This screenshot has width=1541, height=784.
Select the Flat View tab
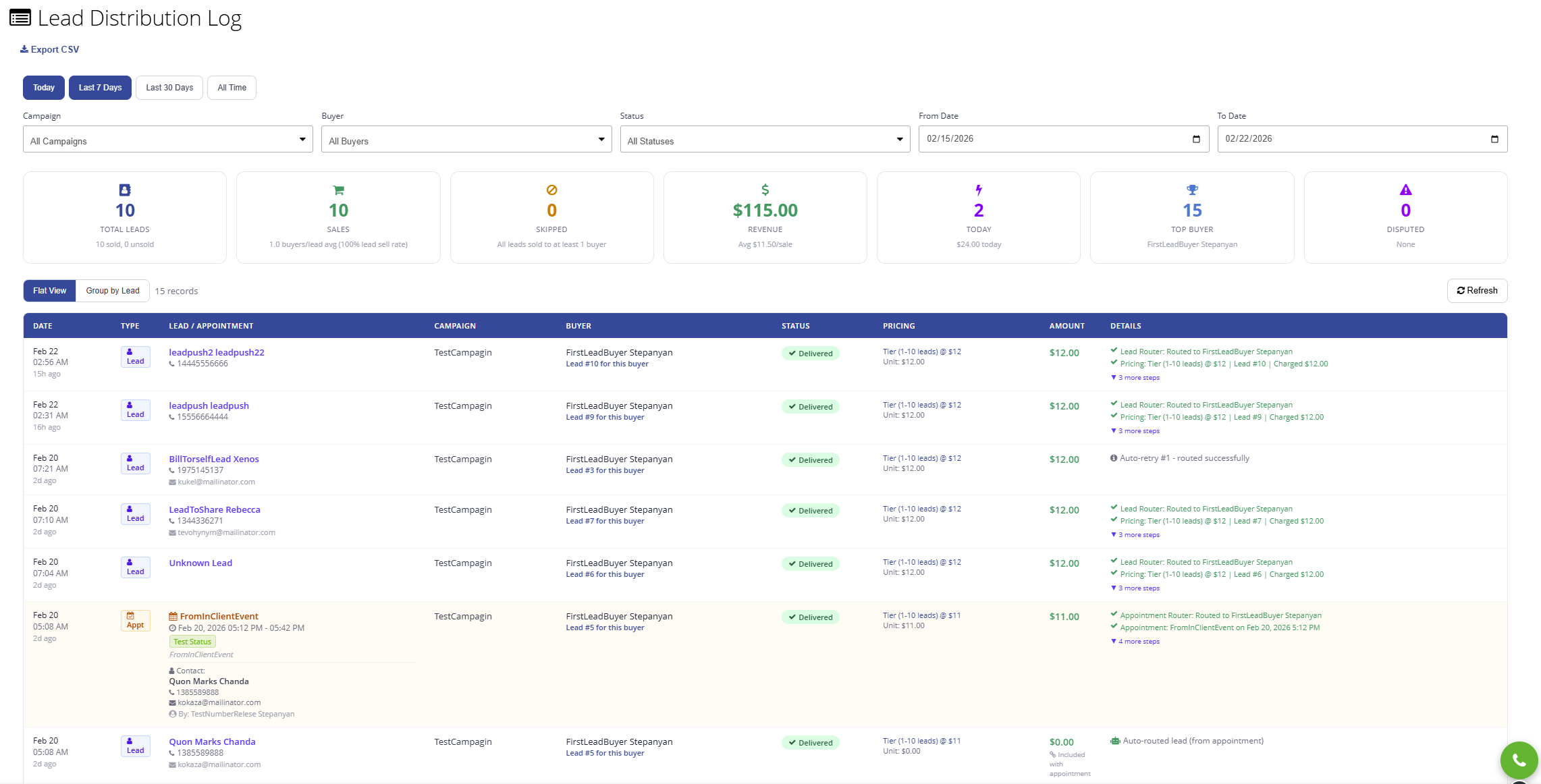click(49, 290)
